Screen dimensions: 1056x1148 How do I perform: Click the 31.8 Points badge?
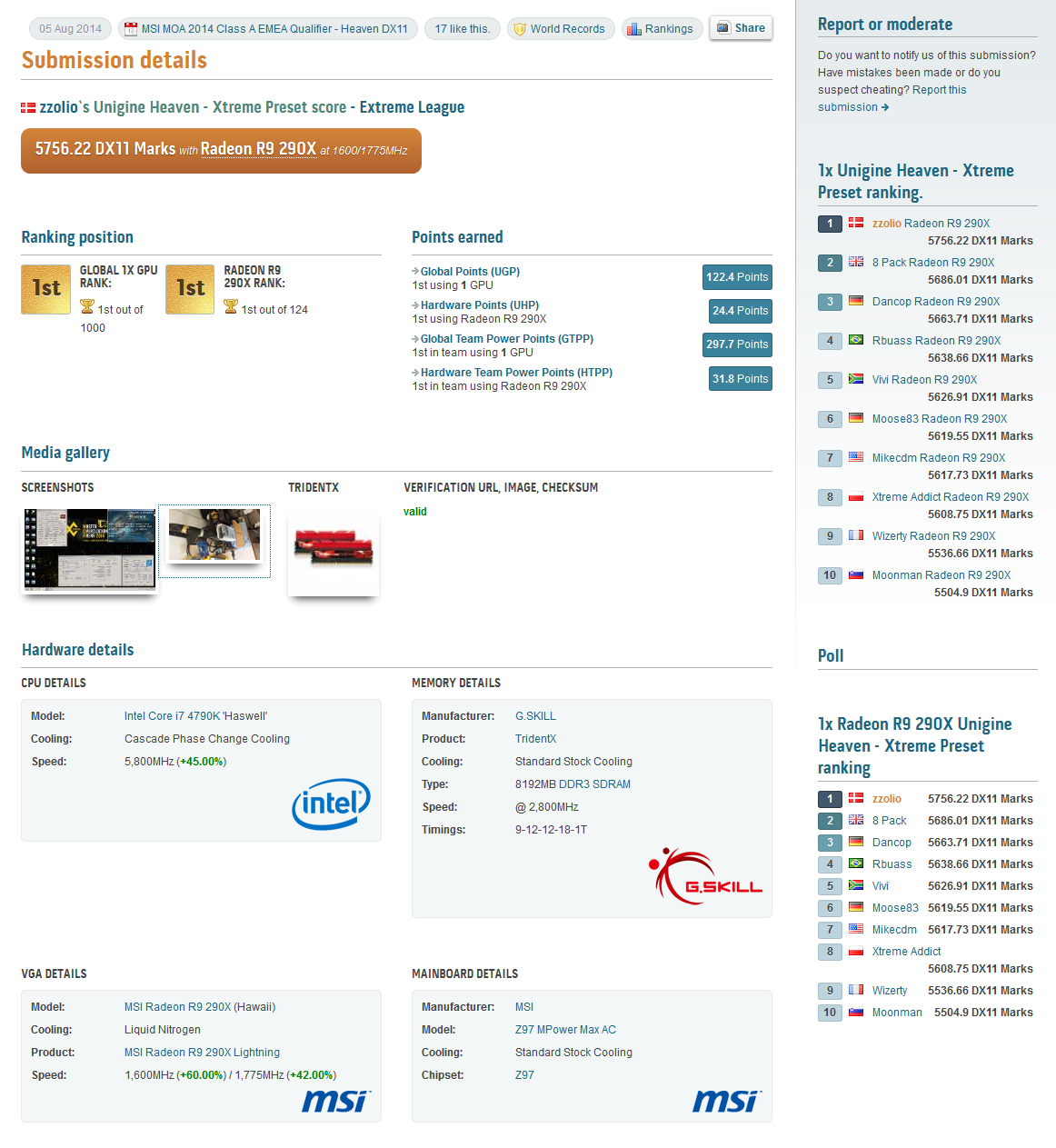click(x=741, y=379)
